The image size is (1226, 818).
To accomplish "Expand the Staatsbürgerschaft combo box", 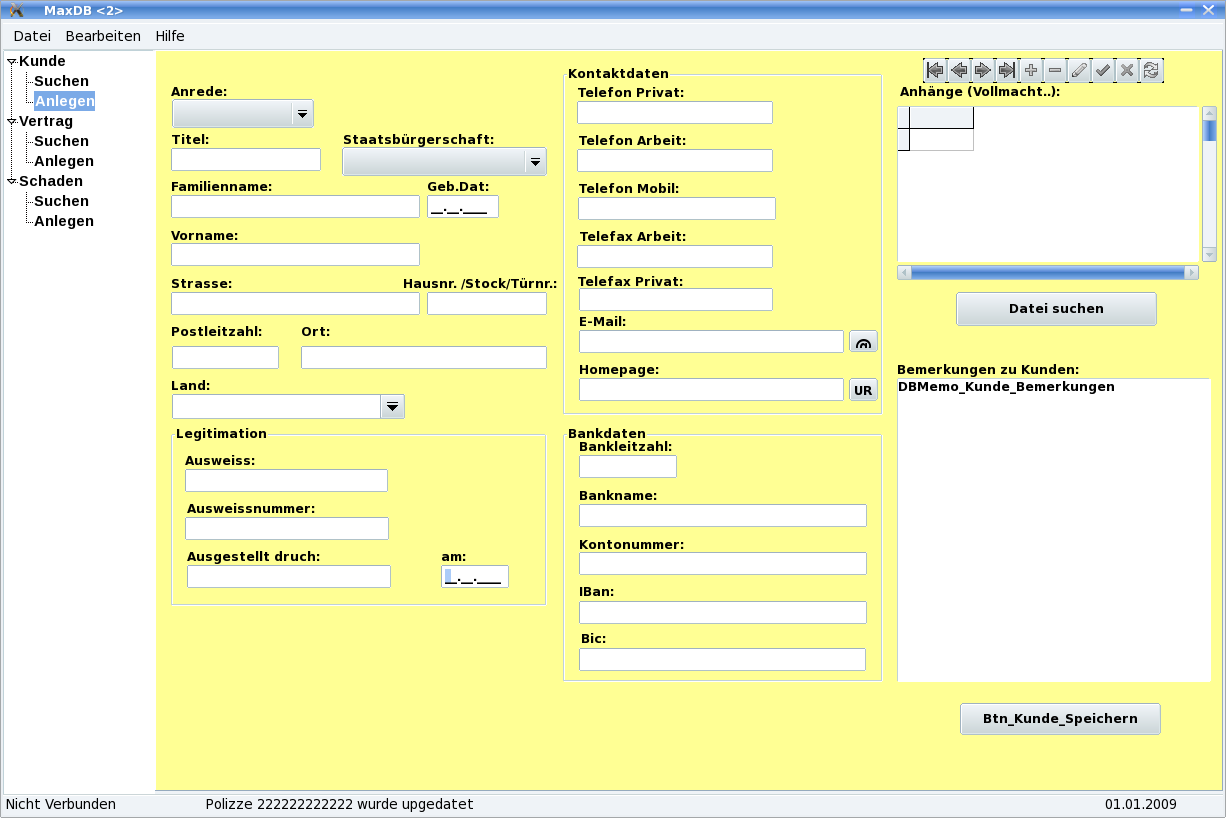I will [535, 162].
